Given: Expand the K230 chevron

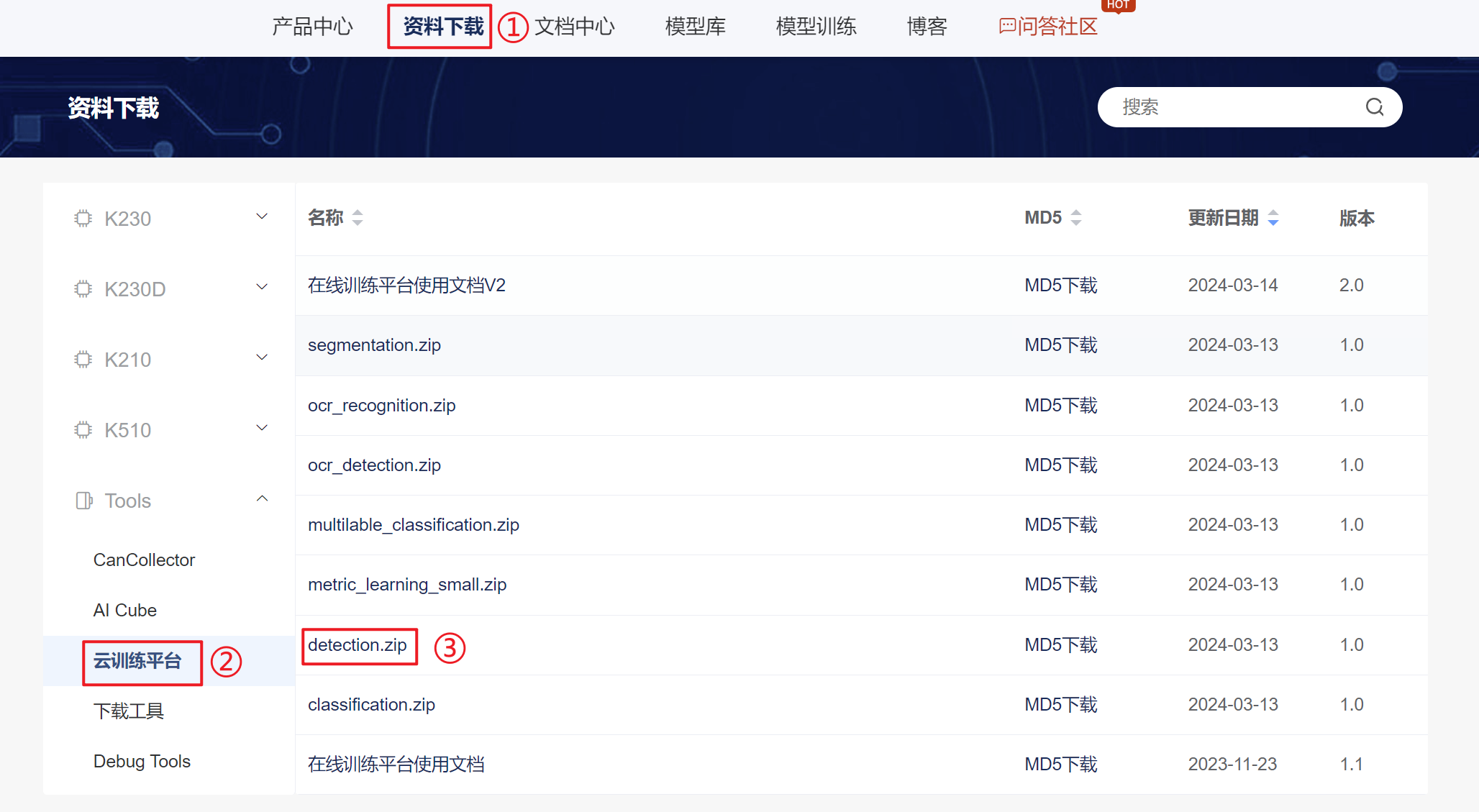Looking at the screenshot, I should click(x=263, y=216).
